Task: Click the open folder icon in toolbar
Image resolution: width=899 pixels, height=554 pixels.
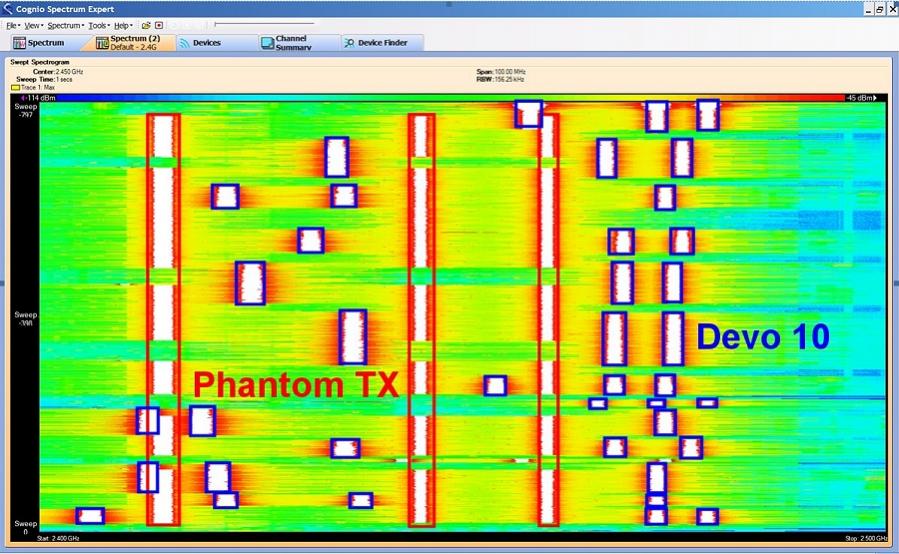Action: coord(146,25)
